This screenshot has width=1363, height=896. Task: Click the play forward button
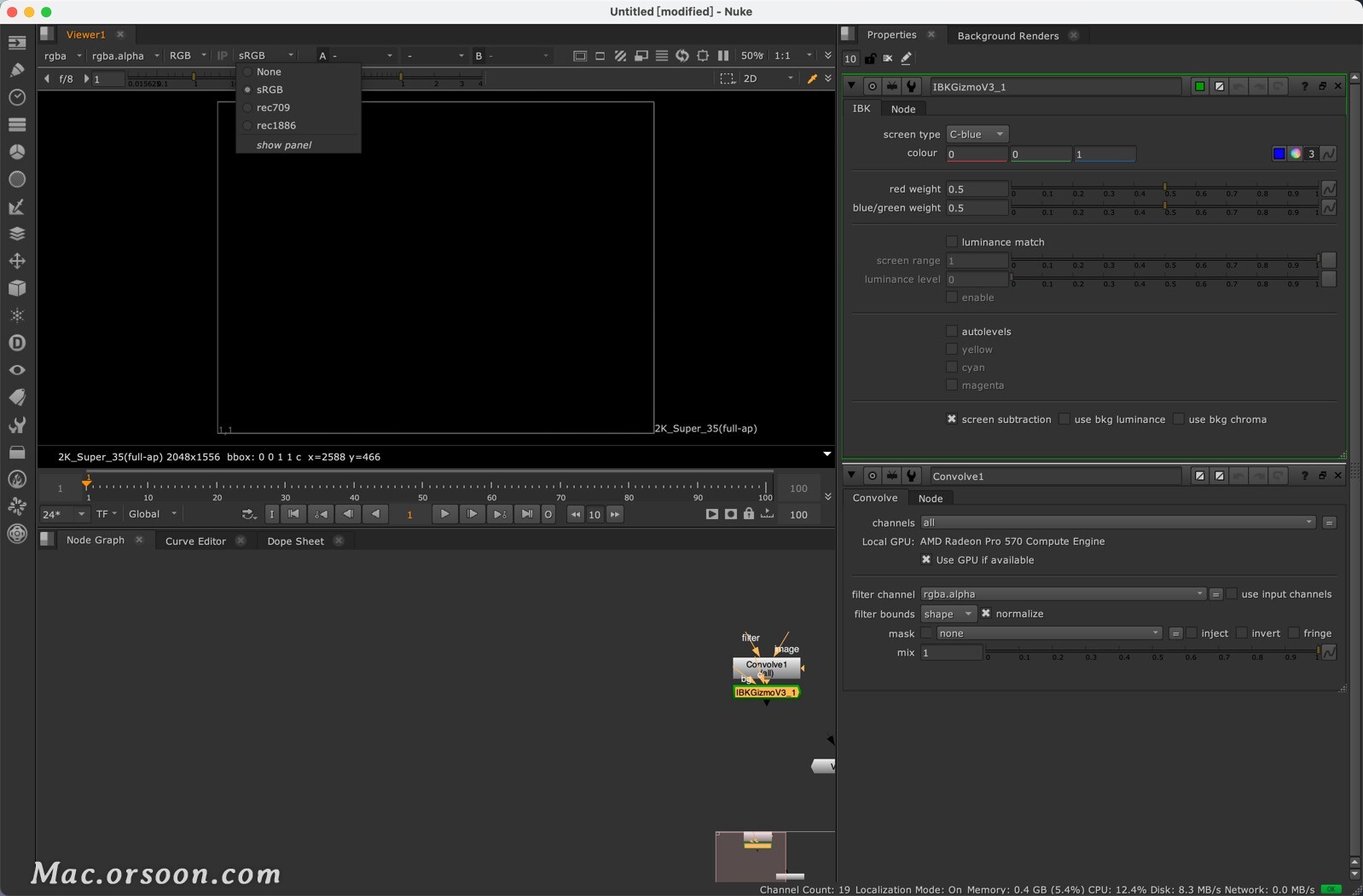[444, 514]
